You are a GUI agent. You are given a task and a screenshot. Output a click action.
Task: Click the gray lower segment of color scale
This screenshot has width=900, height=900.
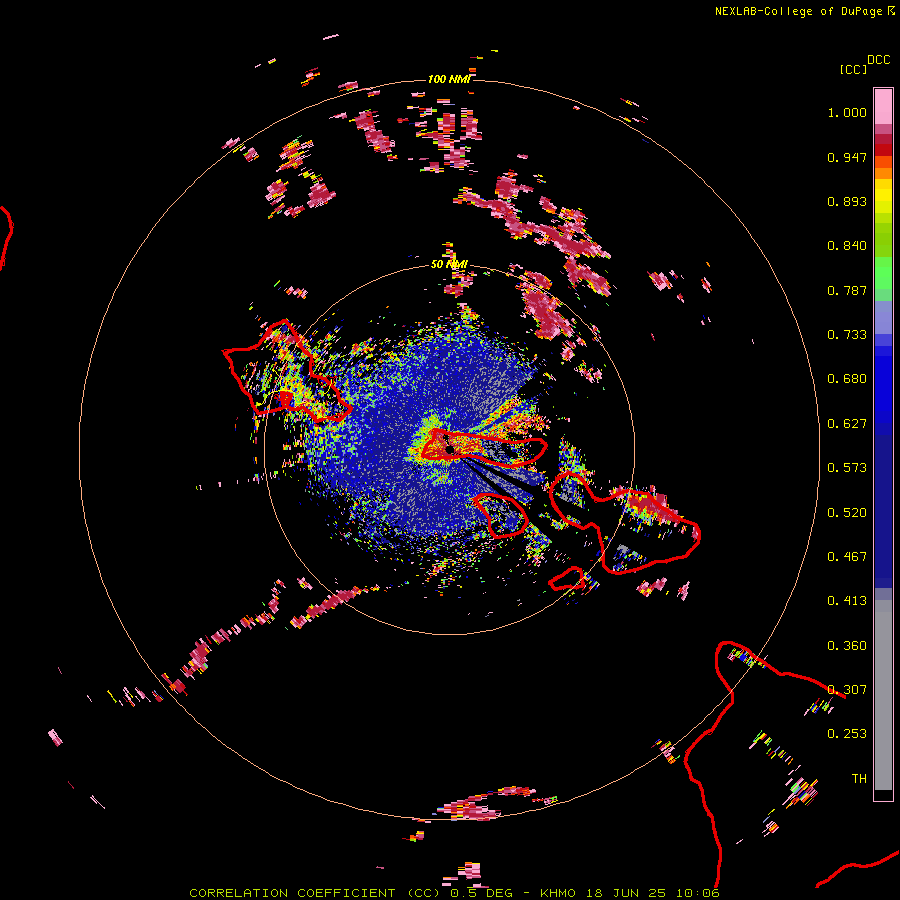point(883,695)
